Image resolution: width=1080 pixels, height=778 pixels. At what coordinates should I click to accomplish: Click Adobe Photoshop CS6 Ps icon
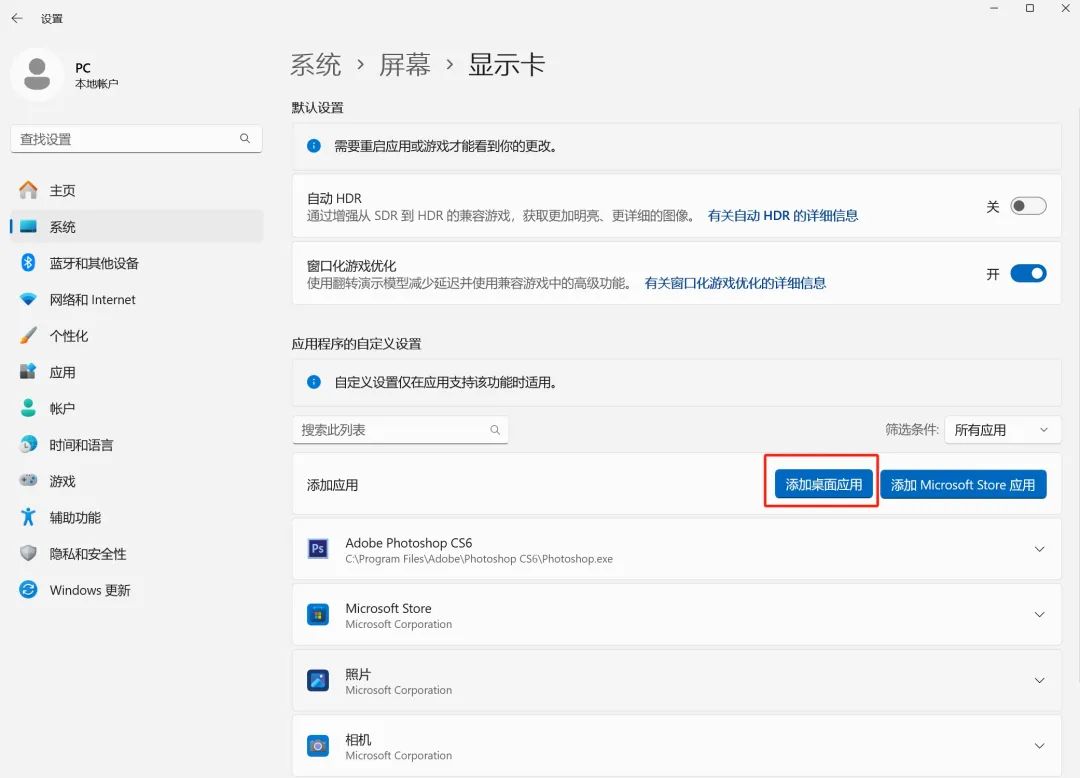(x=318, y=549)
